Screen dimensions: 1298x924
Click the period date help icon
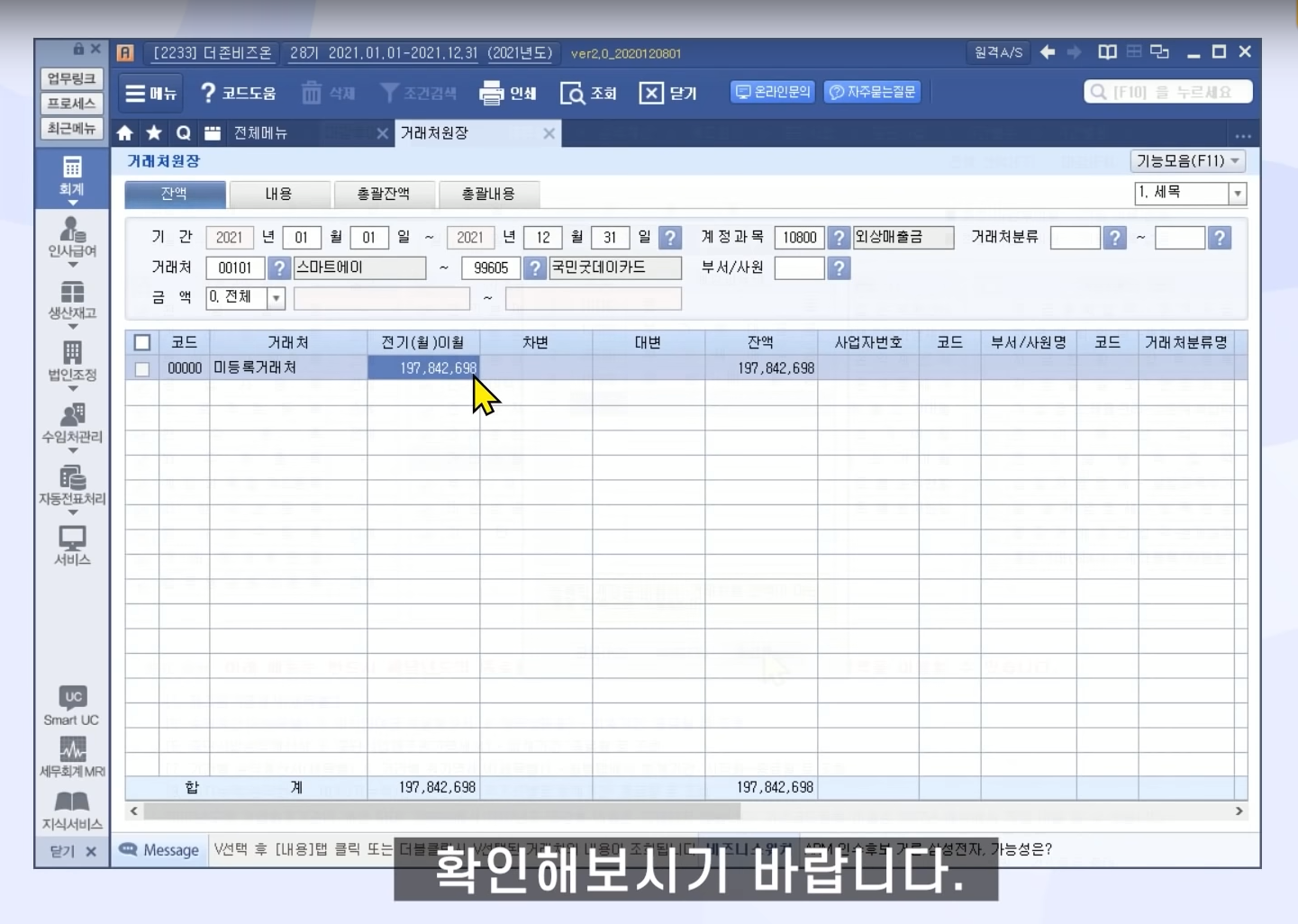pos(669,238)
